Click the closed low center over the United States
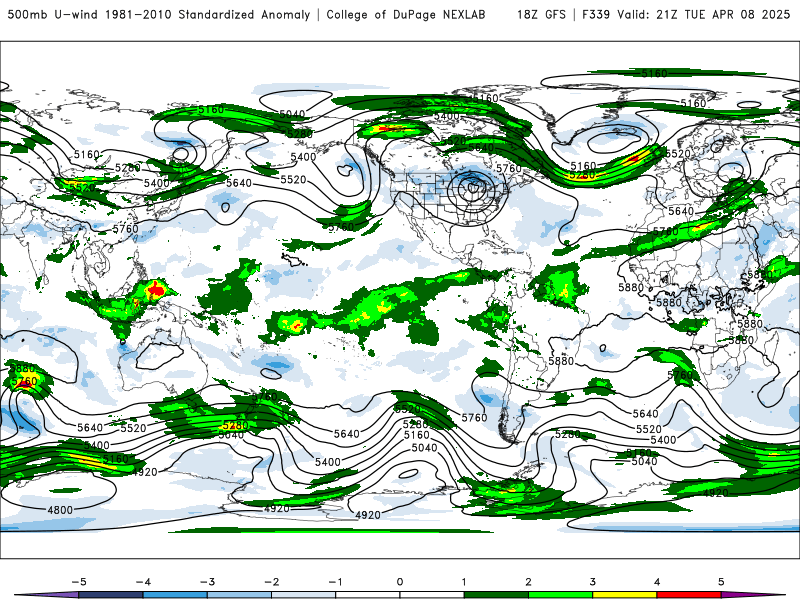This screenshot has width=800, height=600. (474, 188)
